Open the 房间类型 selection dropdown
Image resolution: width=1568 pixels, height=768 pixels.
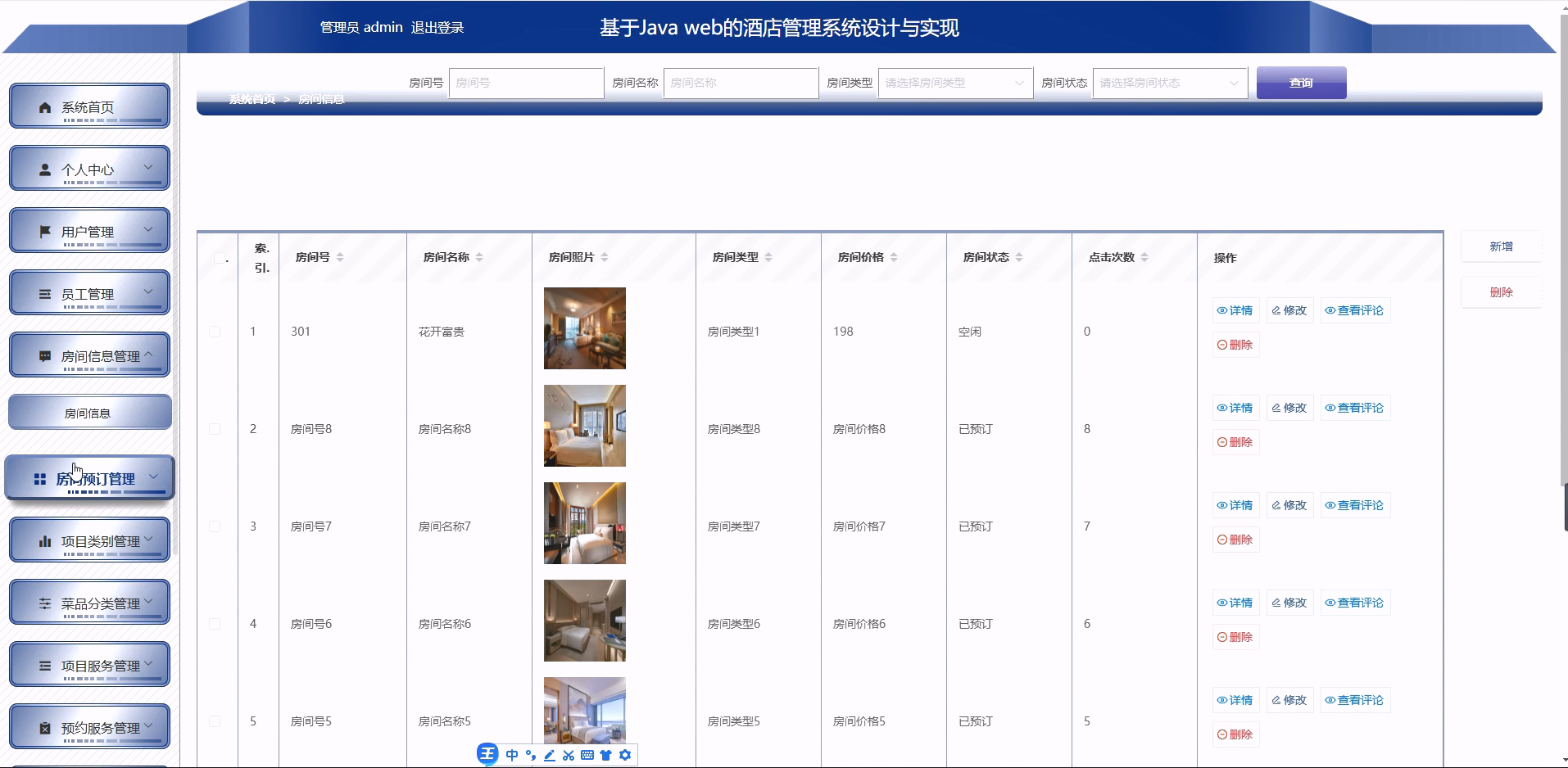pyautogui.click(x=954, y=83)
